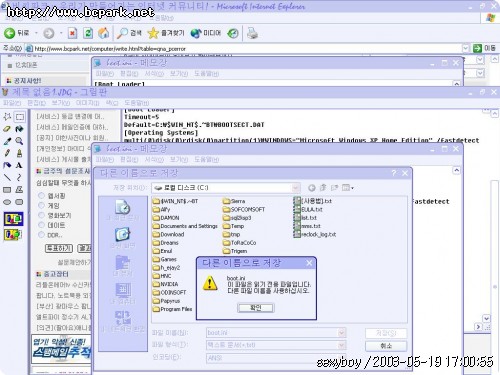Go to Home page in Internet Explorer
Image resolution: width=500 pixels, height=375 pixels.
click(104, 33)
